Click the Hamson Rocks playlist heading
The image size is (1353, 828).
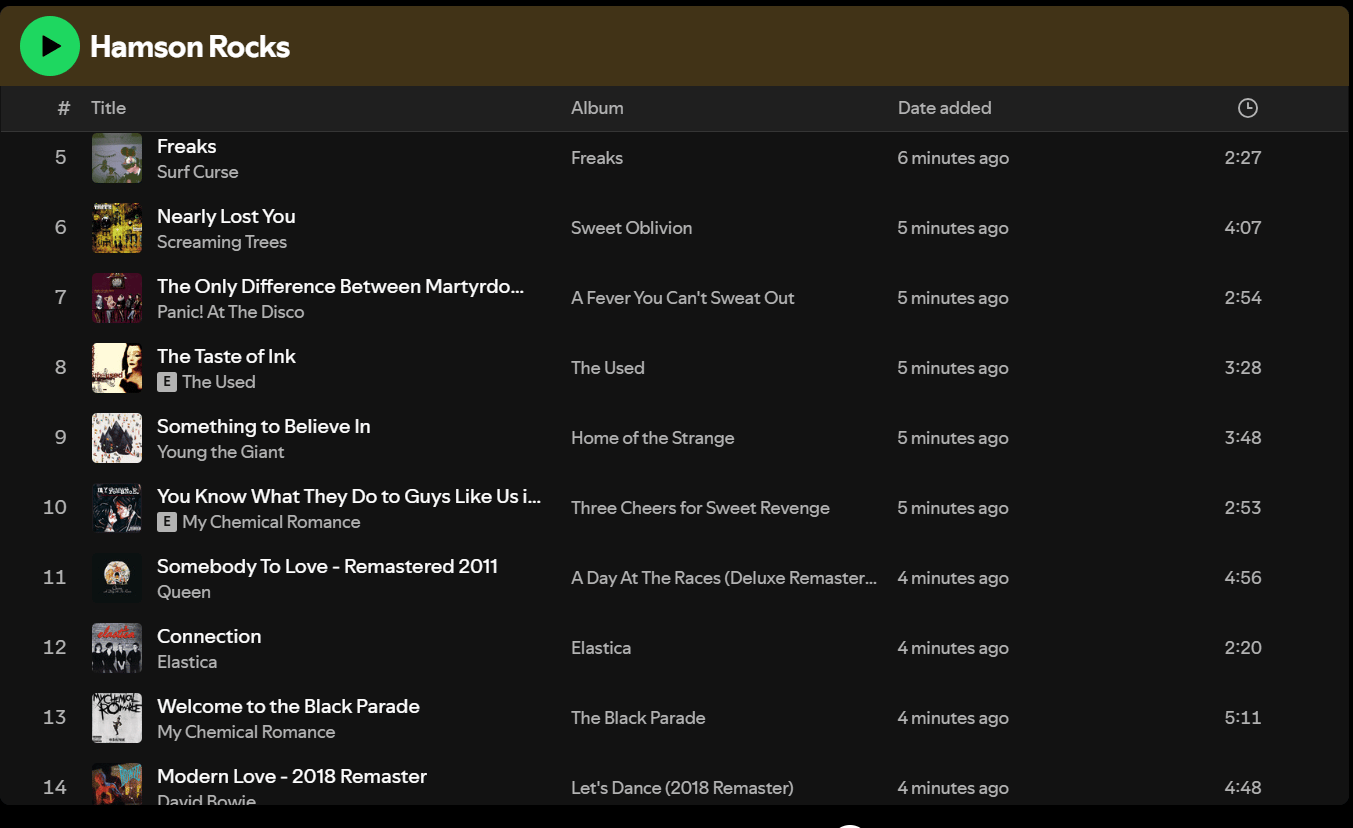[x=190, y=47]
